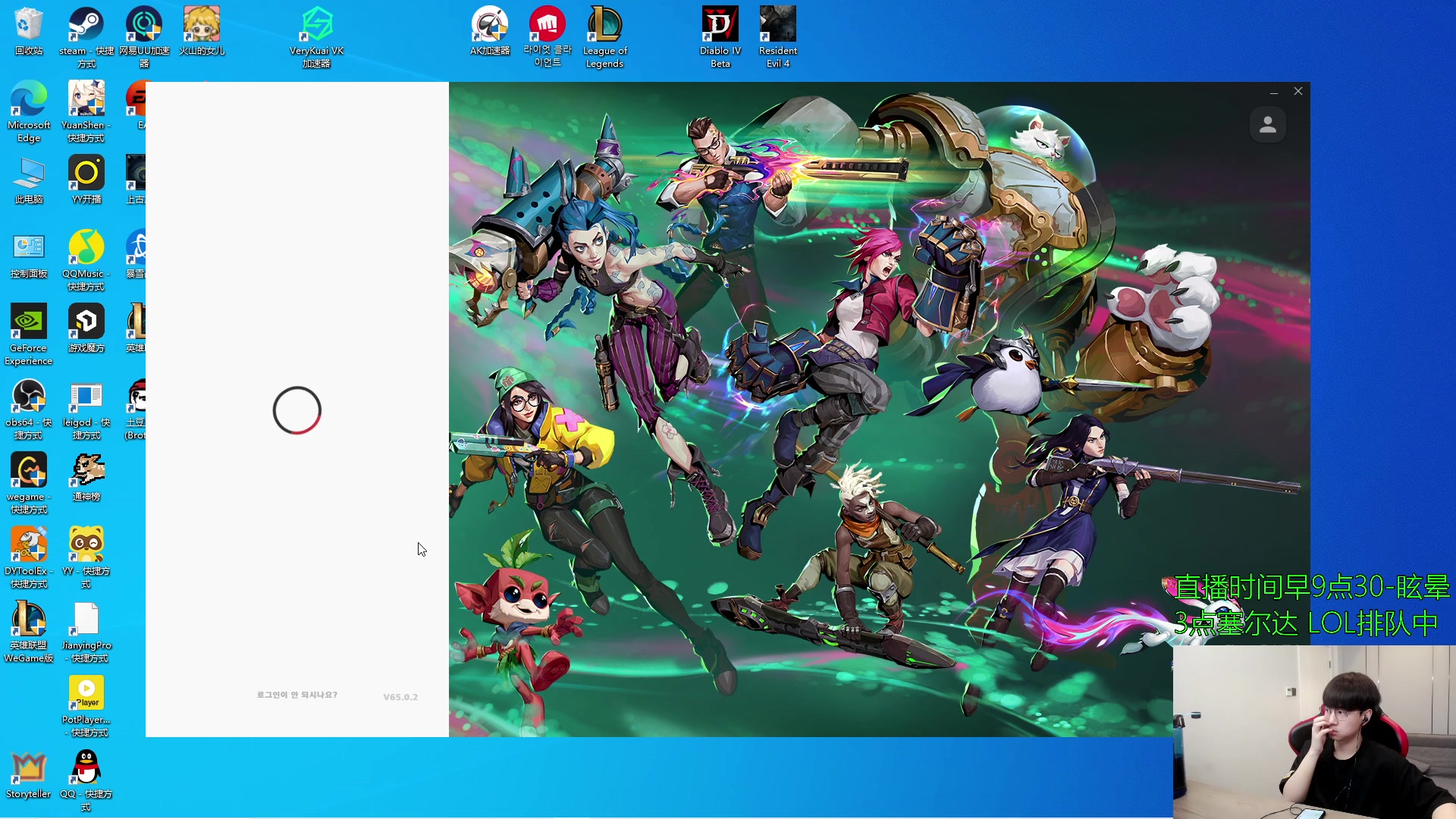Open the NetEase UU accelerator icon
Screen dimensions: 1456x819
coord(144,37)
